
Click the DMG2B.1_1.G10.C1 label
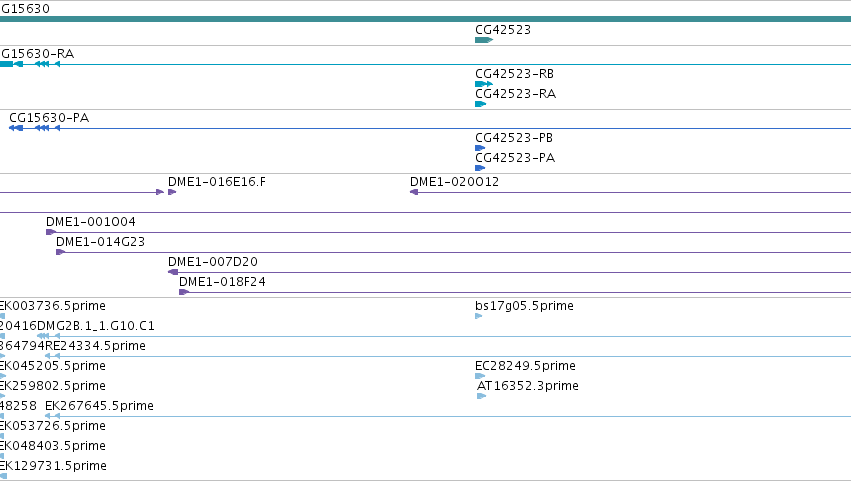(x=96, y=326)
